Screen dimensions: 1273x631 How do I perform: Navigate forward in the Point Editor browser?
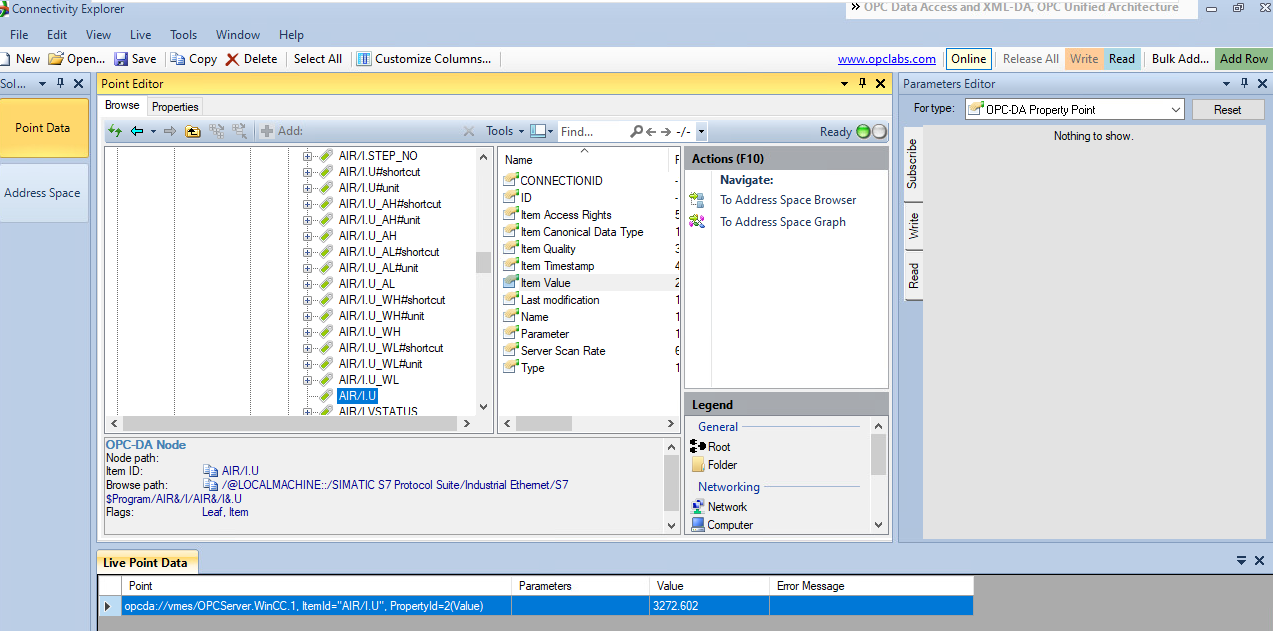pyautogui.click(x=170, y=131)
